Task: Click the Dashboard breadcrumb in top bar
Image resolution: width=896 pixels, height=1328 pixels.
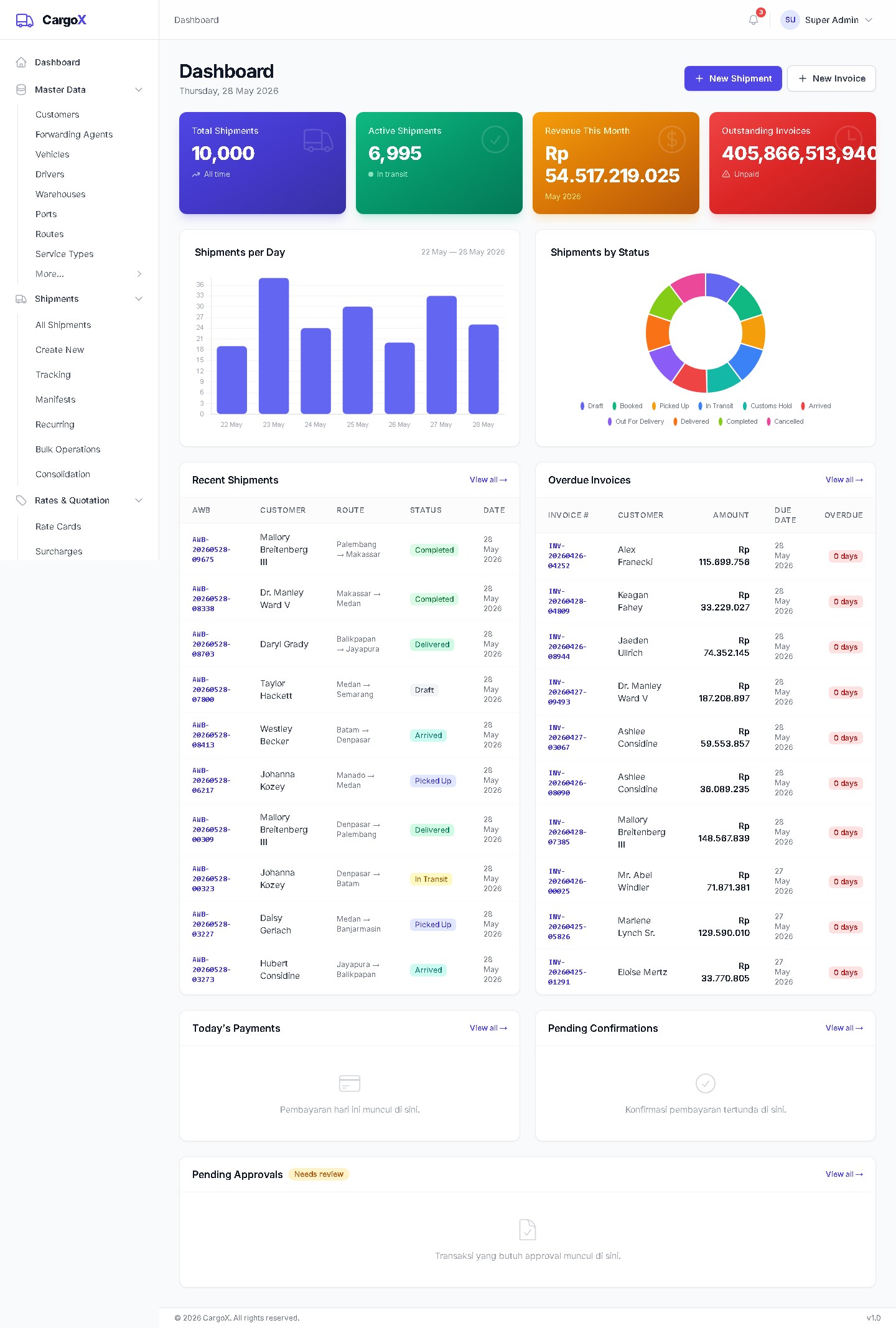Action: click(x=197, y=20)
